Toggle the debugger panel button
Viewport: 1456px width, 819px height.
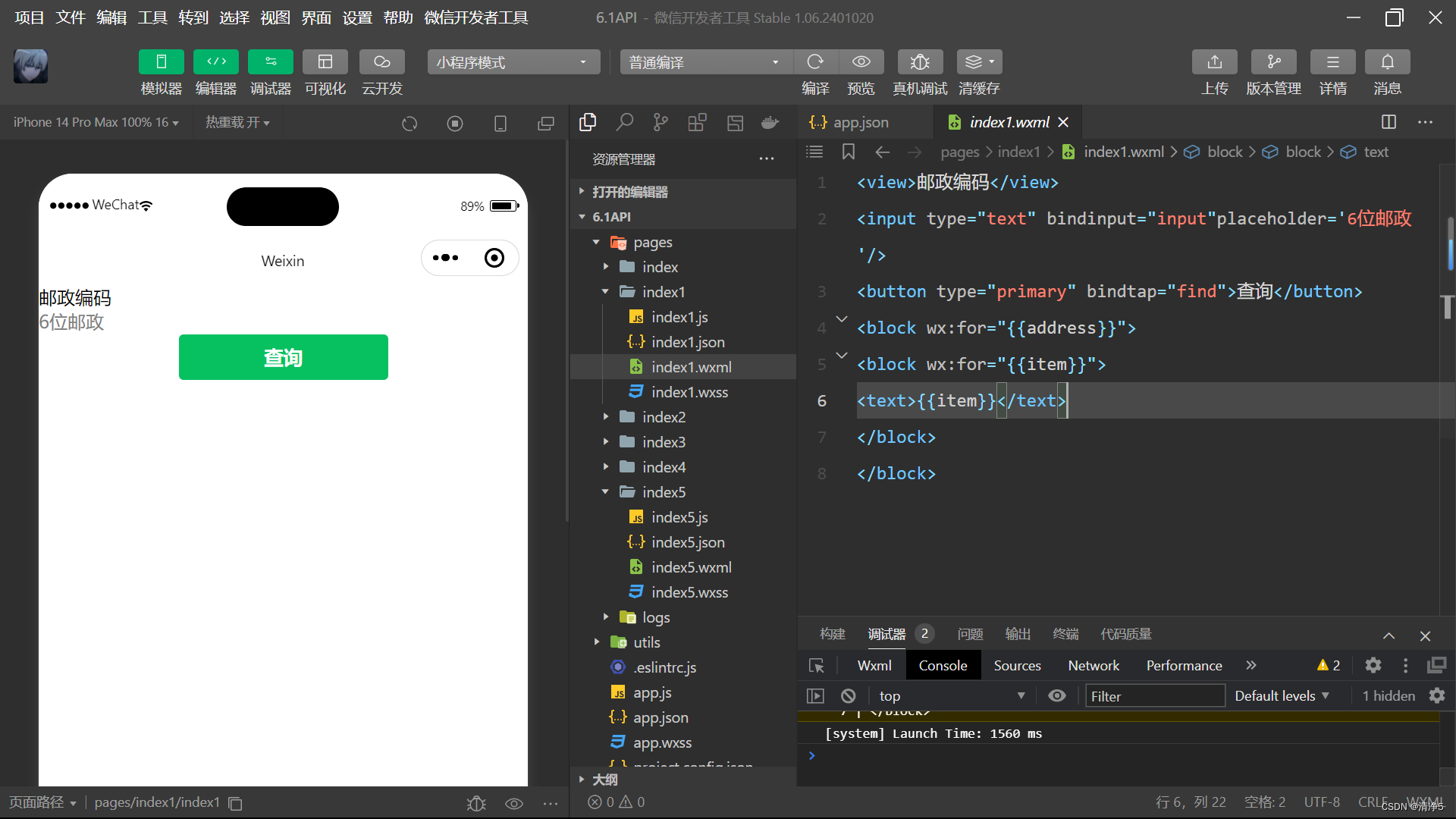(270, 62)
